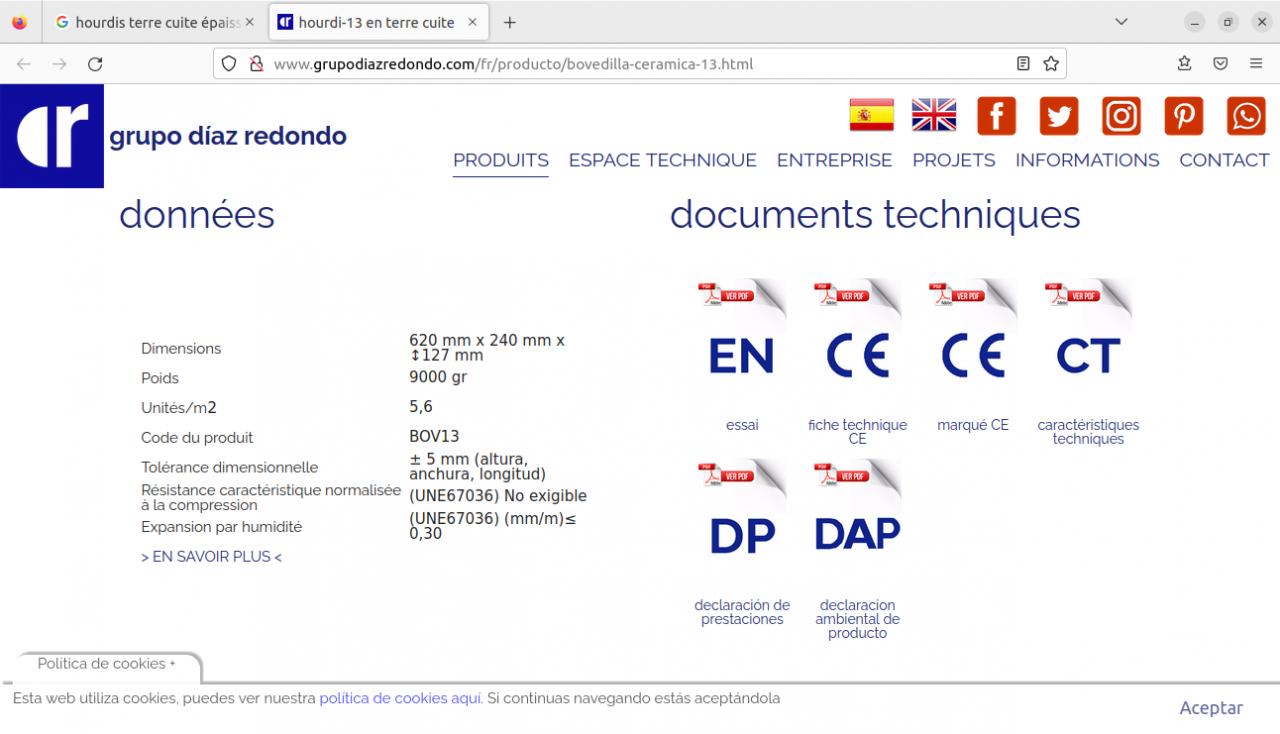
Task: Click the insecure connection padlock icon
Action: pyautogui.click(x=255, y=64)
